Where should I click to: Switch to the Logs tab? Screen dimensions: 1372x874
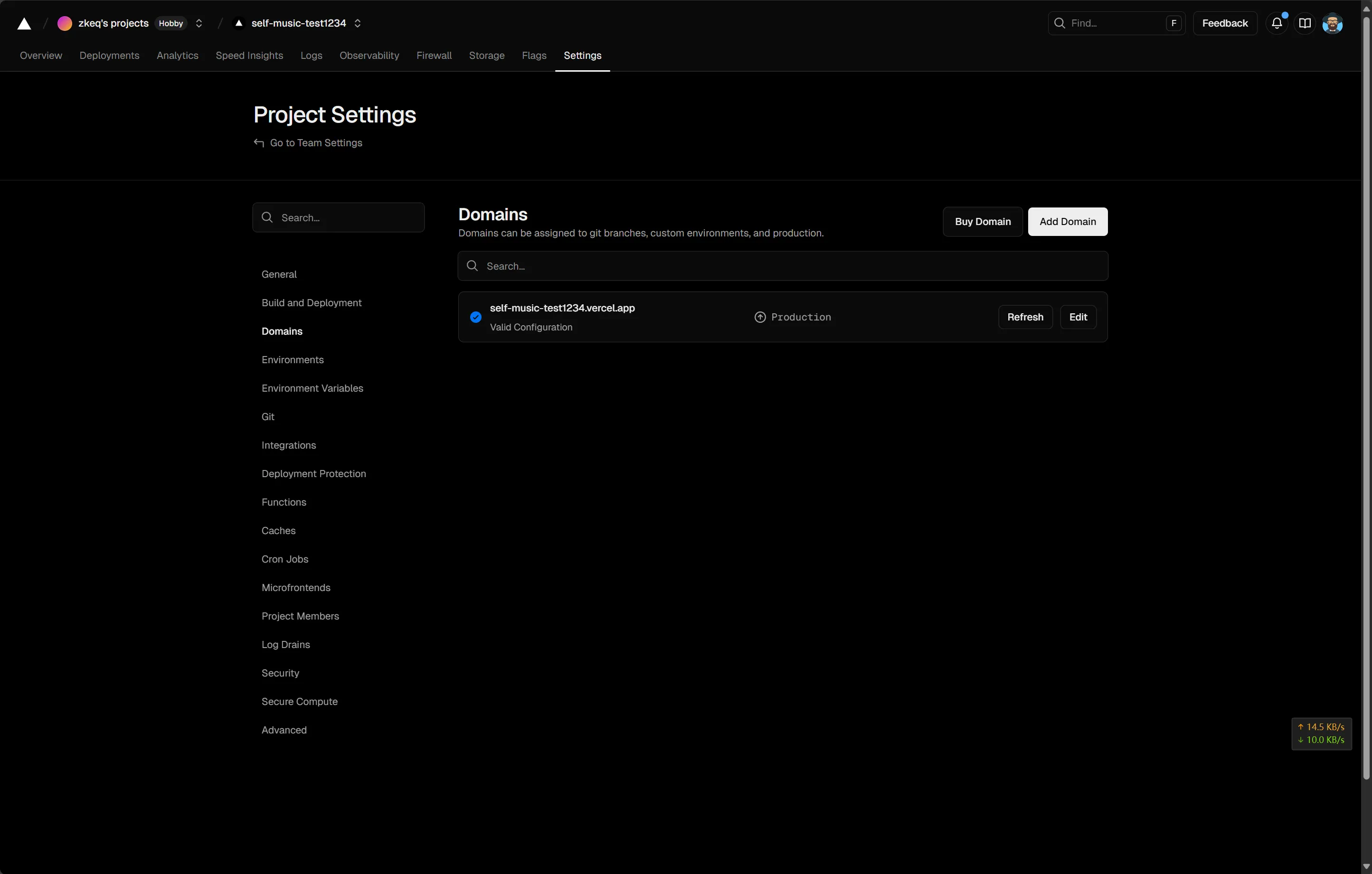[311, 55]
